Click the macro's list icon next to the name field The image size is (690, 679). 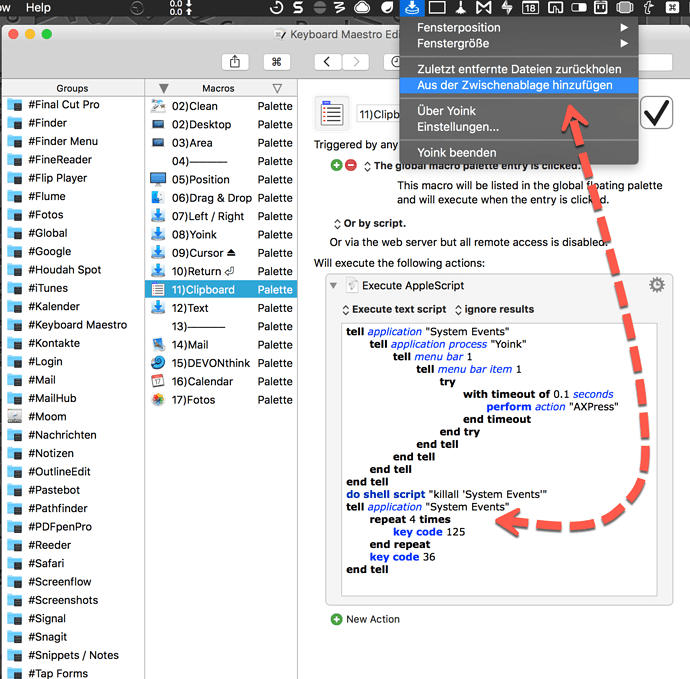pos(332,114)
